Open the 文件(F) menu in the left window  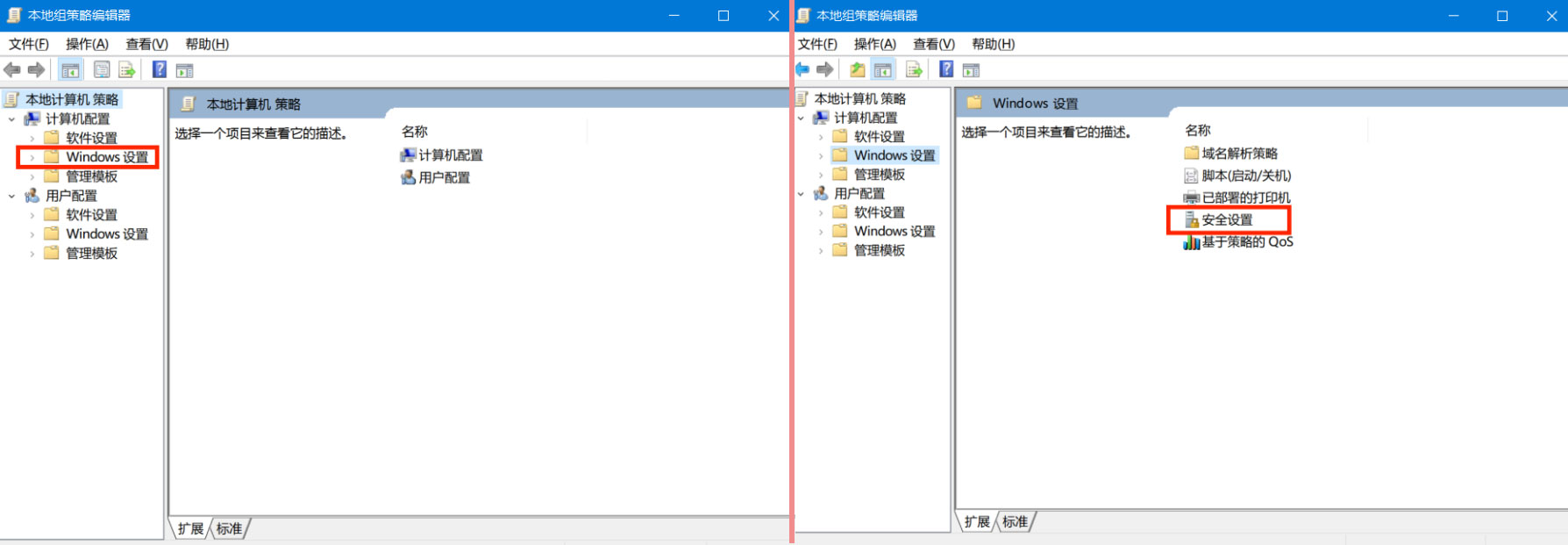29,44
